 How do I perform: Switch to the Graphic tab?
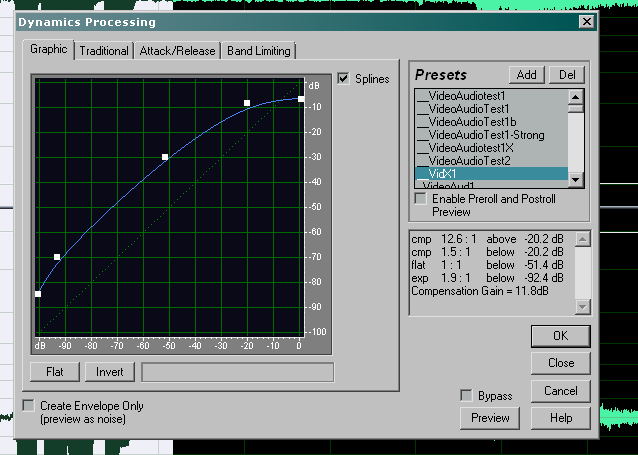tap(48, 50)
